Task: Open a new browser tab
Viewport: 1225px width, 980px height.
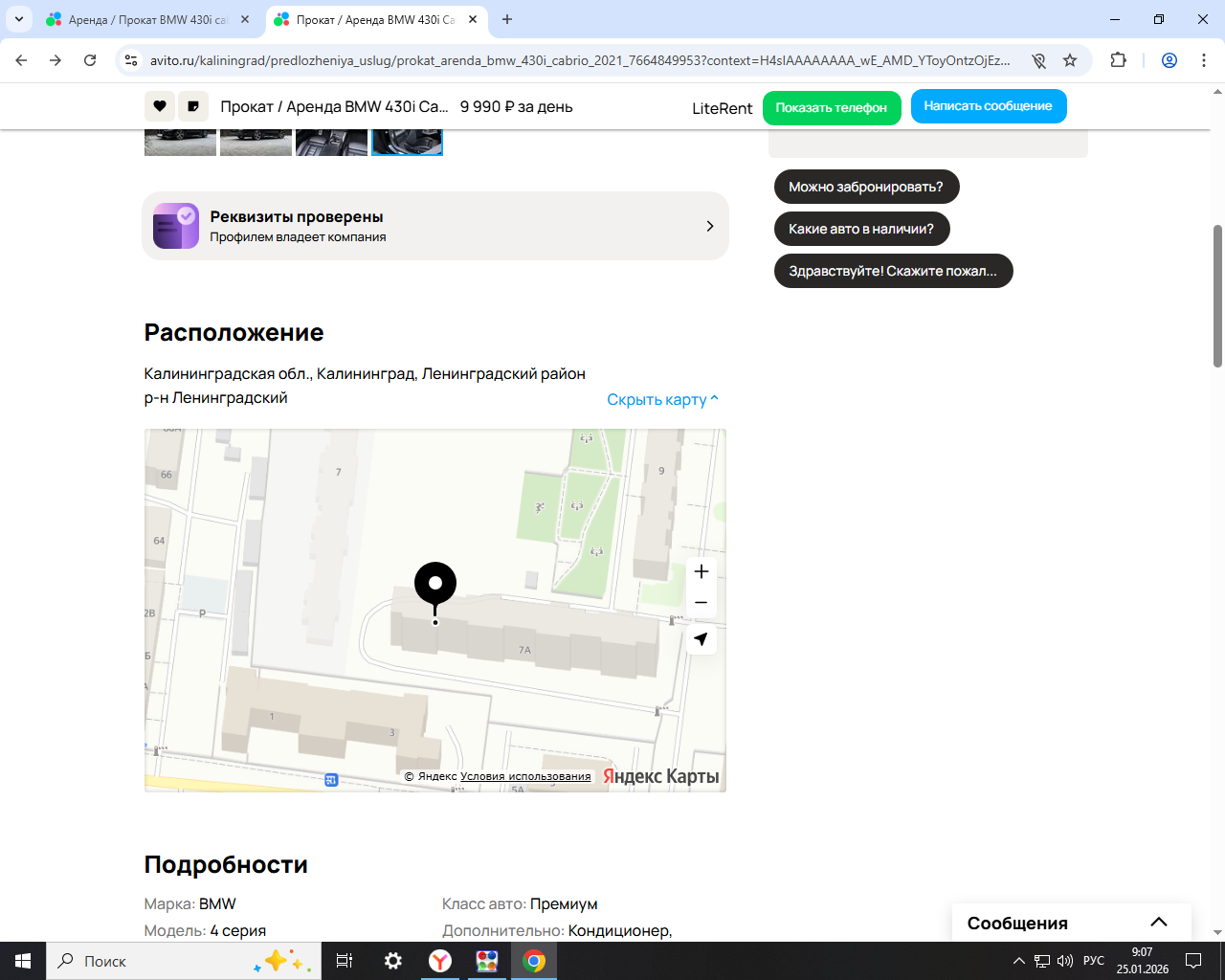Action: pos(507,19)
